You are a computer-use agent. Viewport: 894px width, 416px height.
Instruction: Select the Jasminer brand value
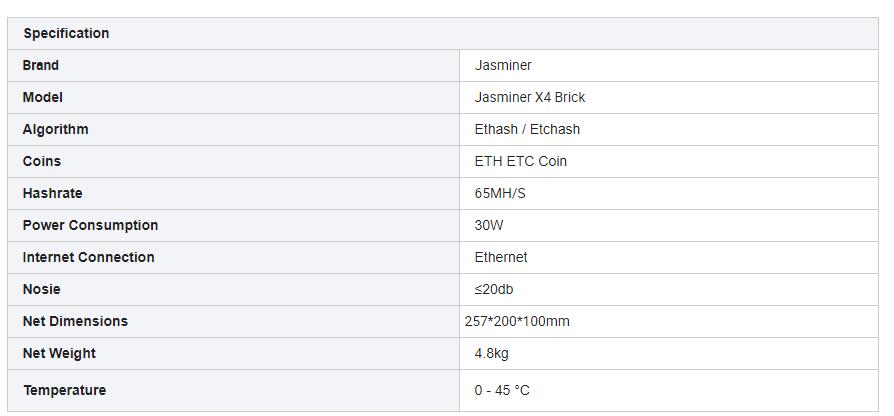click(503, 65)
